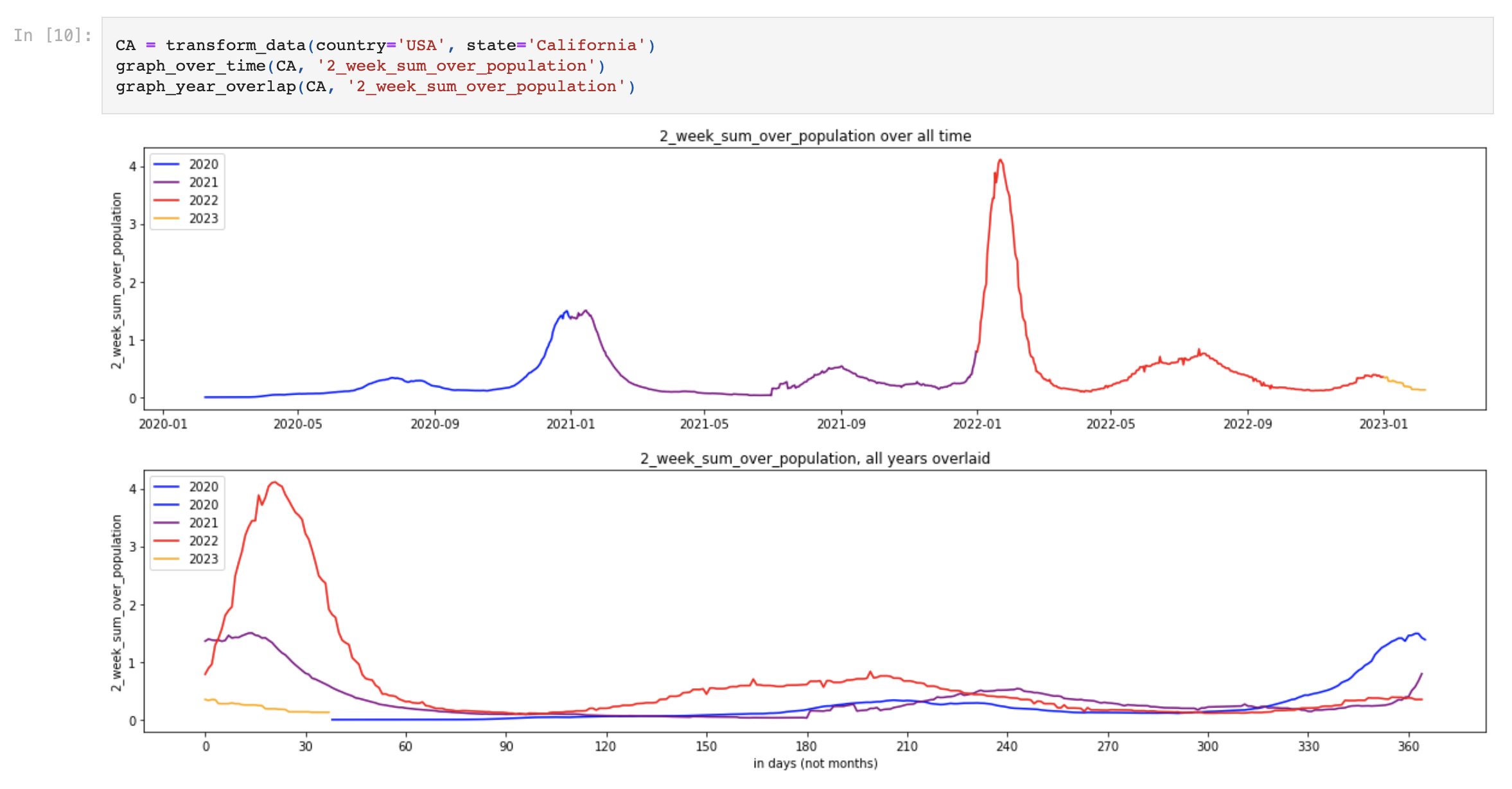
Task: Toggle the 2023 legend entry in bottom chart
Action: [x=202, y=558]
